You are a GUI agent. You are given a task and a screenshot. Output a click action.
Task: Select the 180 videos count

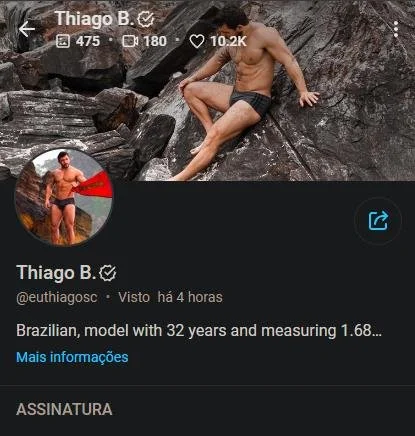(155, 41)
